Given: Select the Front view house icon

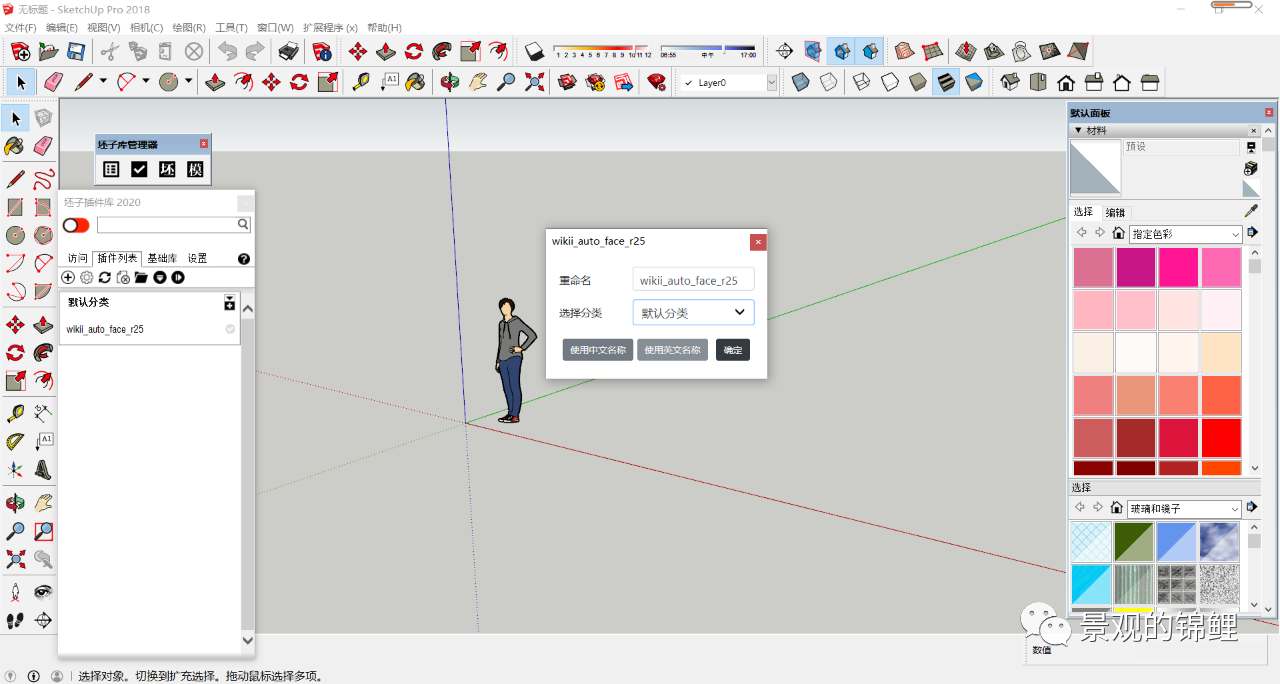Looking at the screenshot, I should (1066, 82).
